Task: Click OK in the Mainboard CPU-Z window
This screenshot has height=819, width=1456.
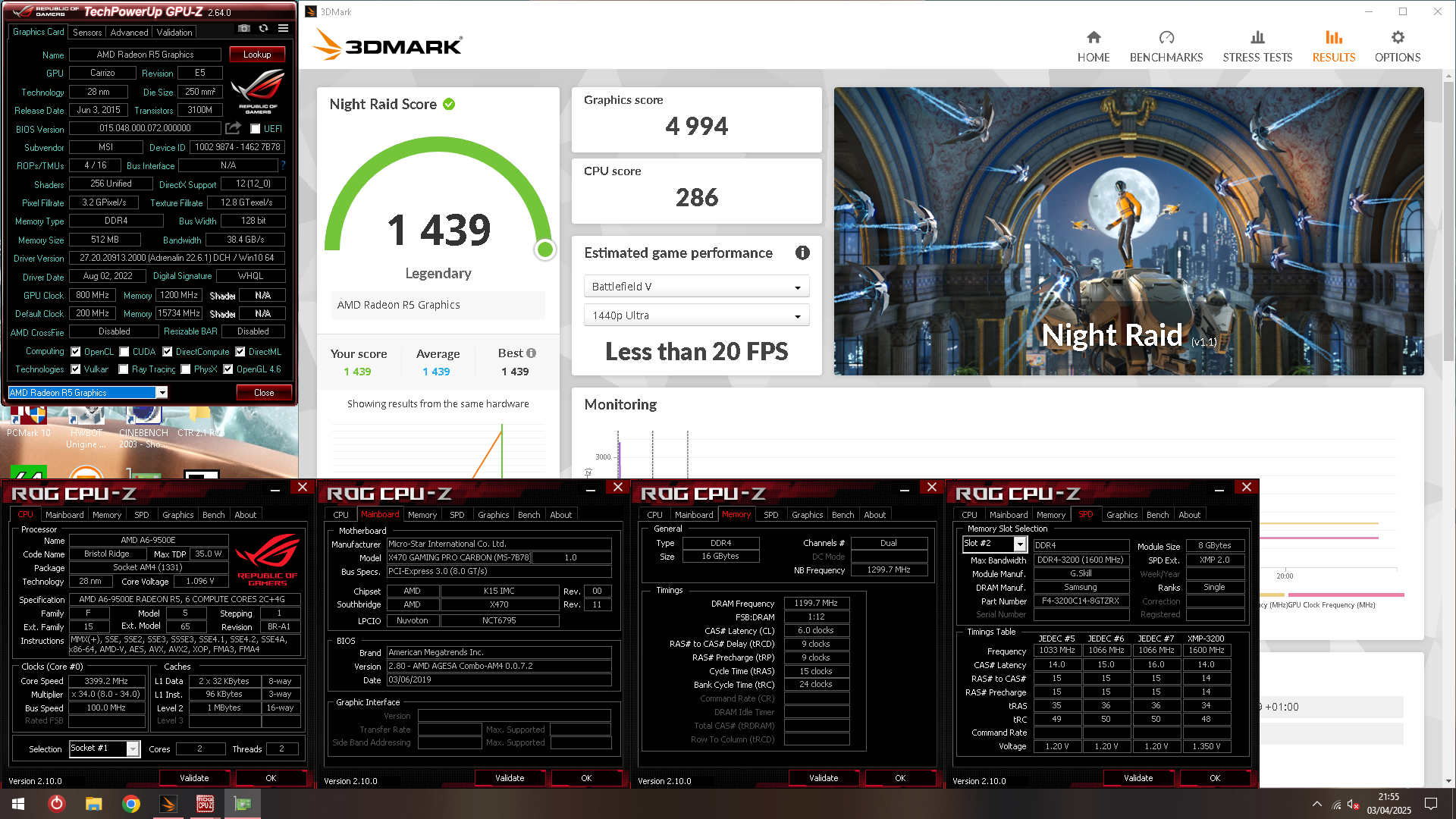Action: point(586,778)
